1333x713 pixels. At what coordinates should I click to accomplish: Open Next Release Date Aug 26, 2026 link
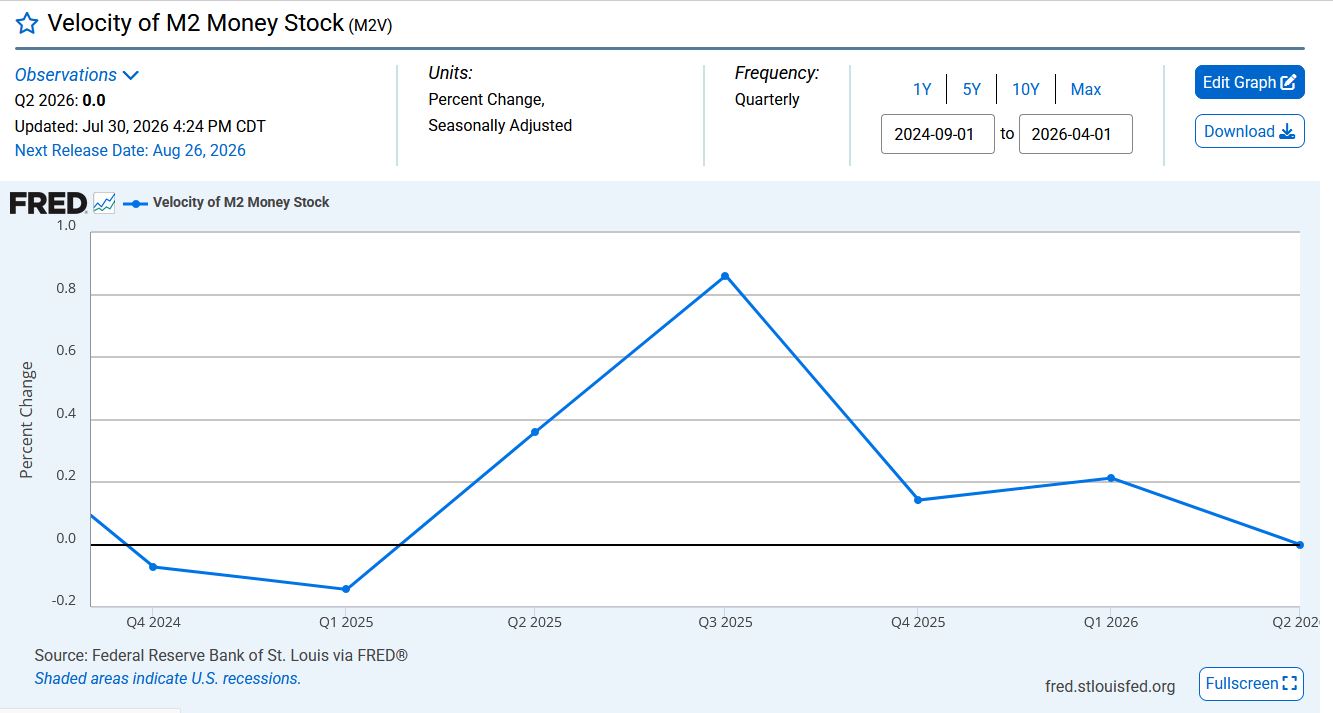(x=130, y=151)
